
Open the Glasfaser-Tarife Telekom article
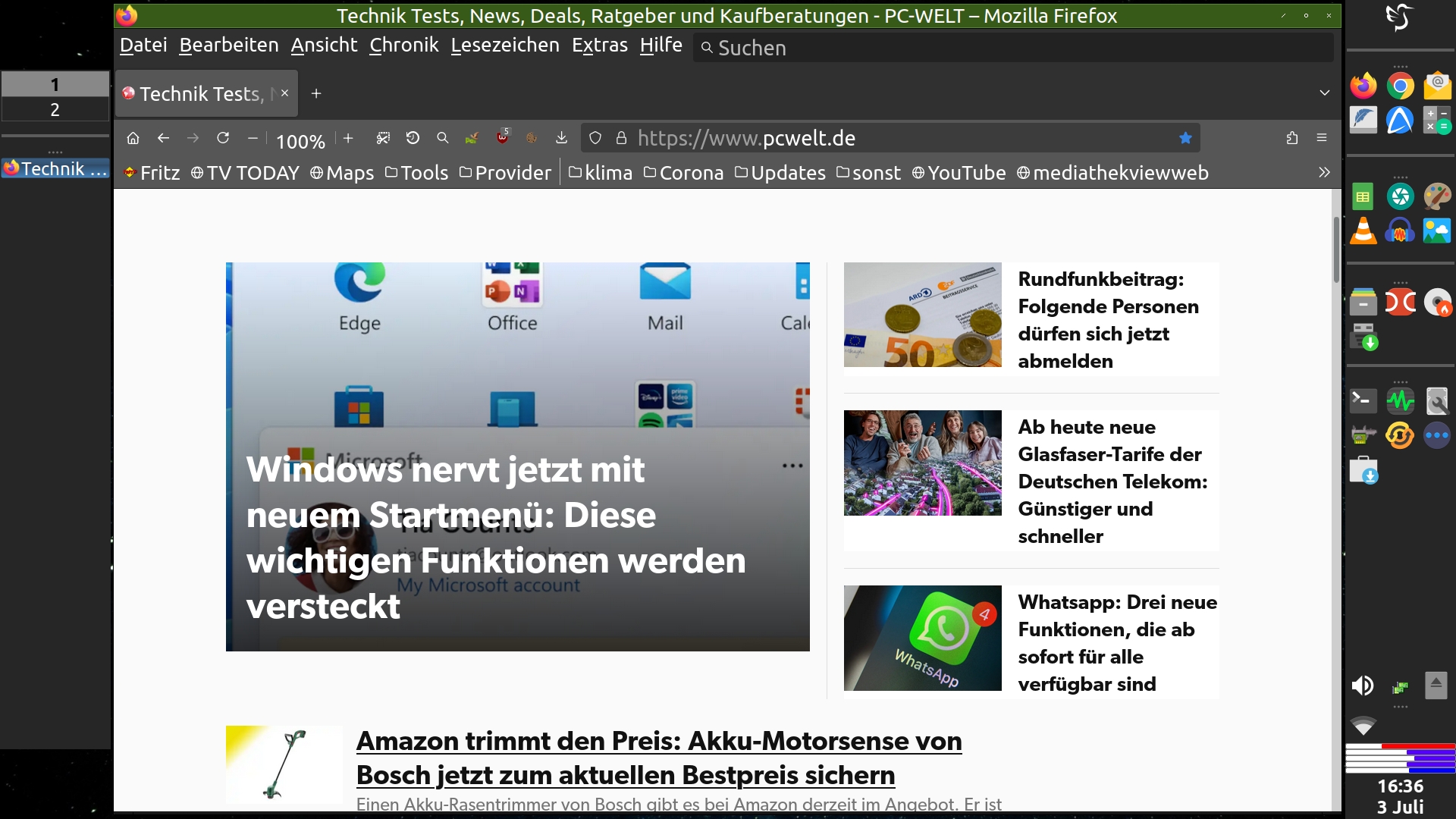pyautogui.click(x=1112, y=482)
